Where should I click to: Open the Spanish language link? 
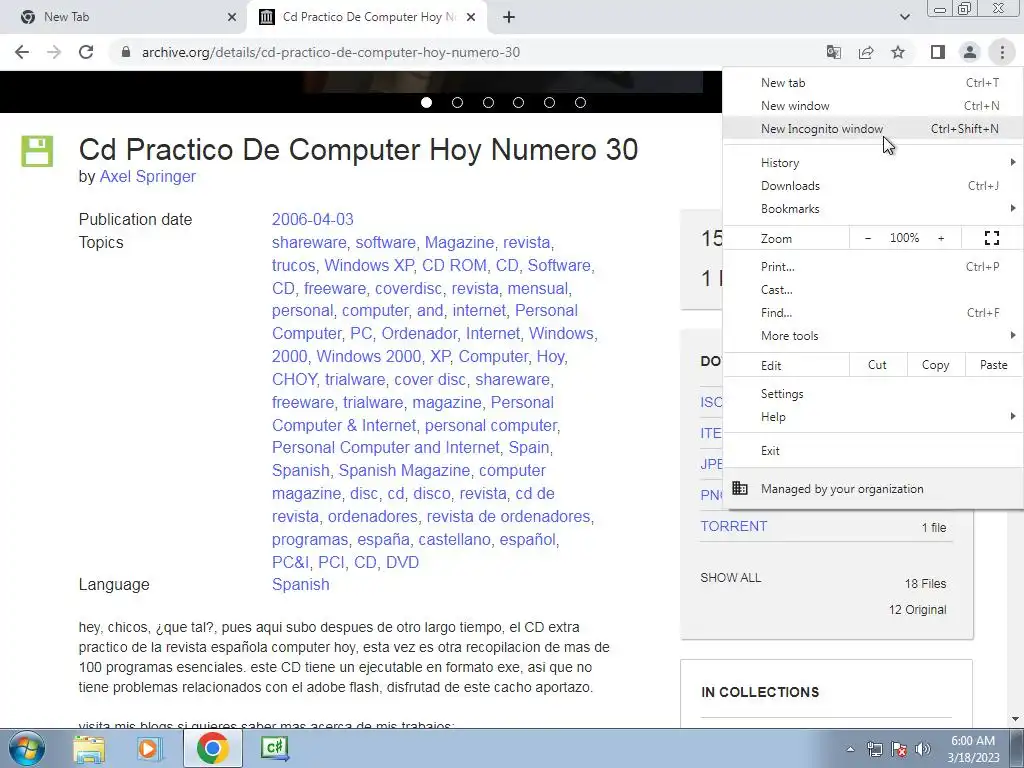tap(300, 584)
